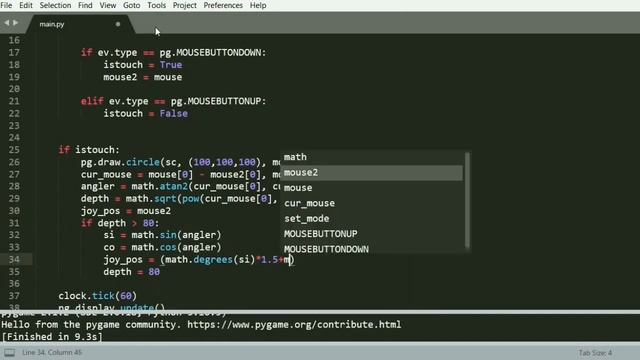Click '[Finished in 9.3s]' console output

52,337
